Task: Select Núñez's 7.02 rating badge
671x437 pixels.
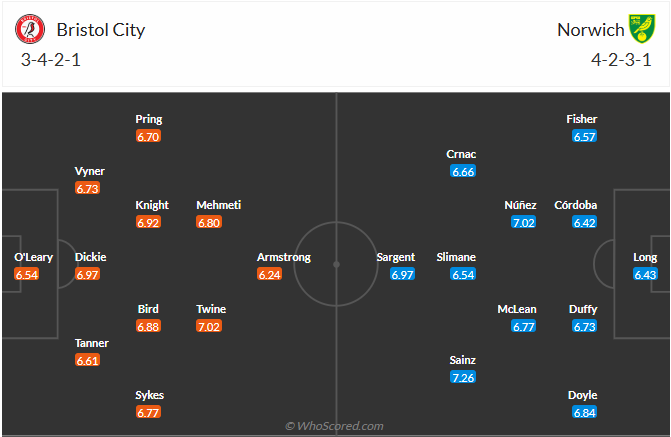Action: click(x=523, y=222)
